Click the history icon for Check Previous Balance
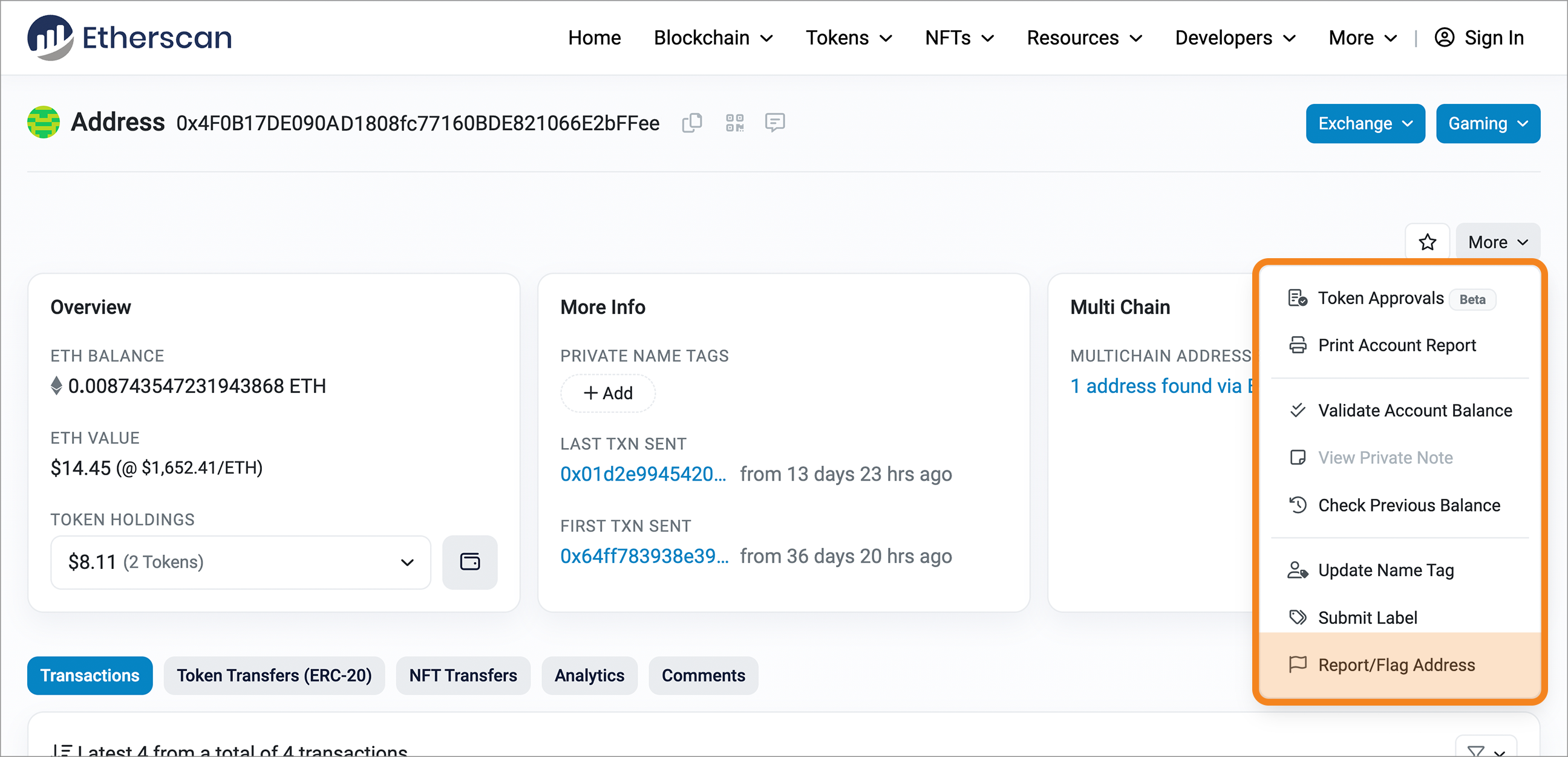This screenshot has width=1568, height=757. click(1297, 505)
